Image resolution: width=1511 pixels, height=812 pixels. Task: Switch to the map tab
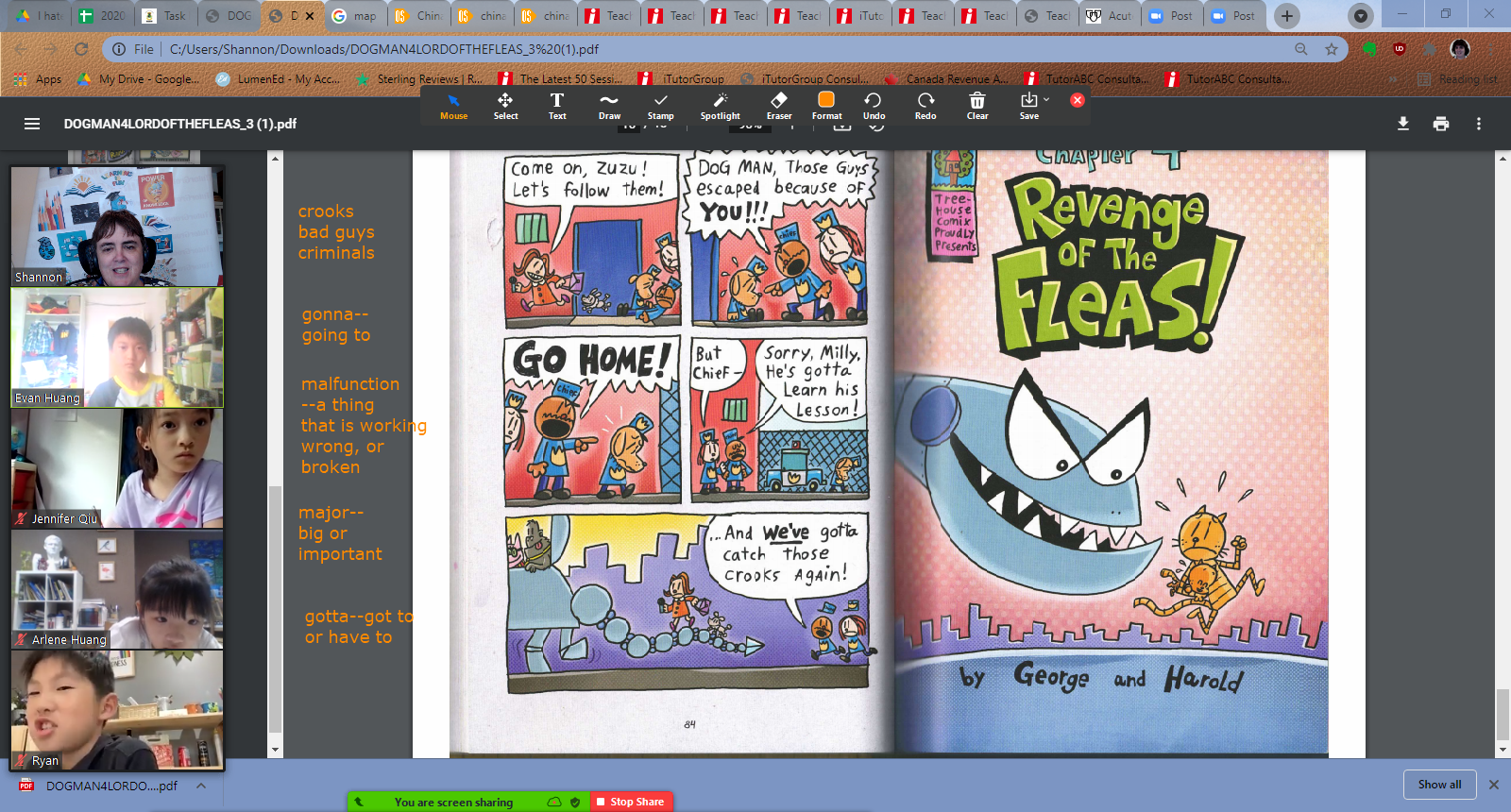tap(355, 16)
